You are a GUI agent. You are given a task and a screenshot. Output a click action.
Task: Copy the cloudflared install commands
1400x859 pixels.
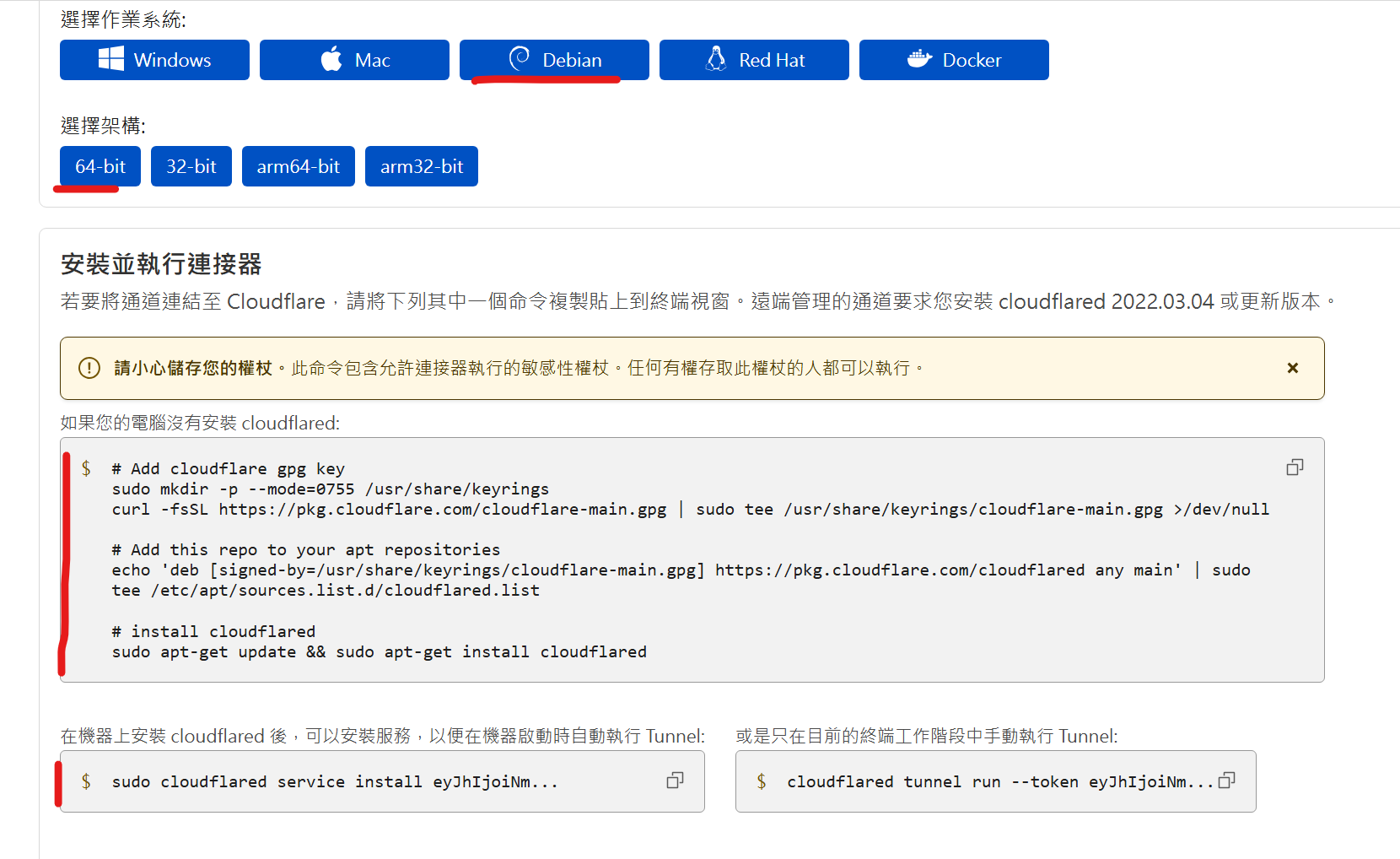(1295, 467)
